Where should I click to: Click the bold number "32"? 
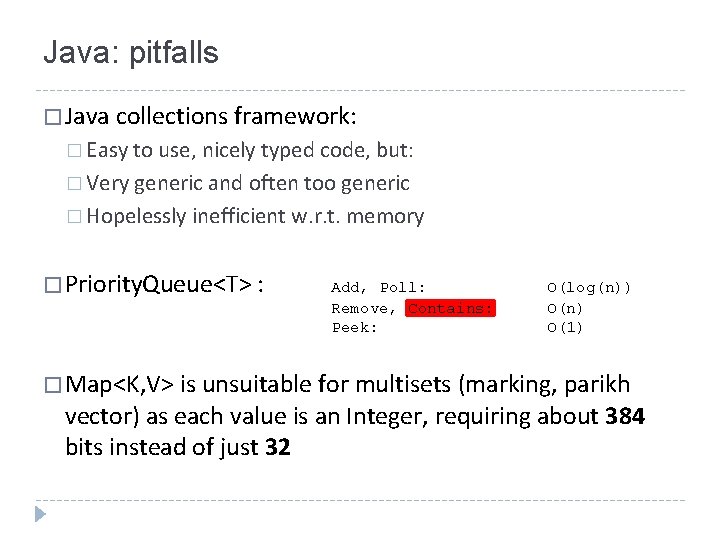tap(278, 447)
